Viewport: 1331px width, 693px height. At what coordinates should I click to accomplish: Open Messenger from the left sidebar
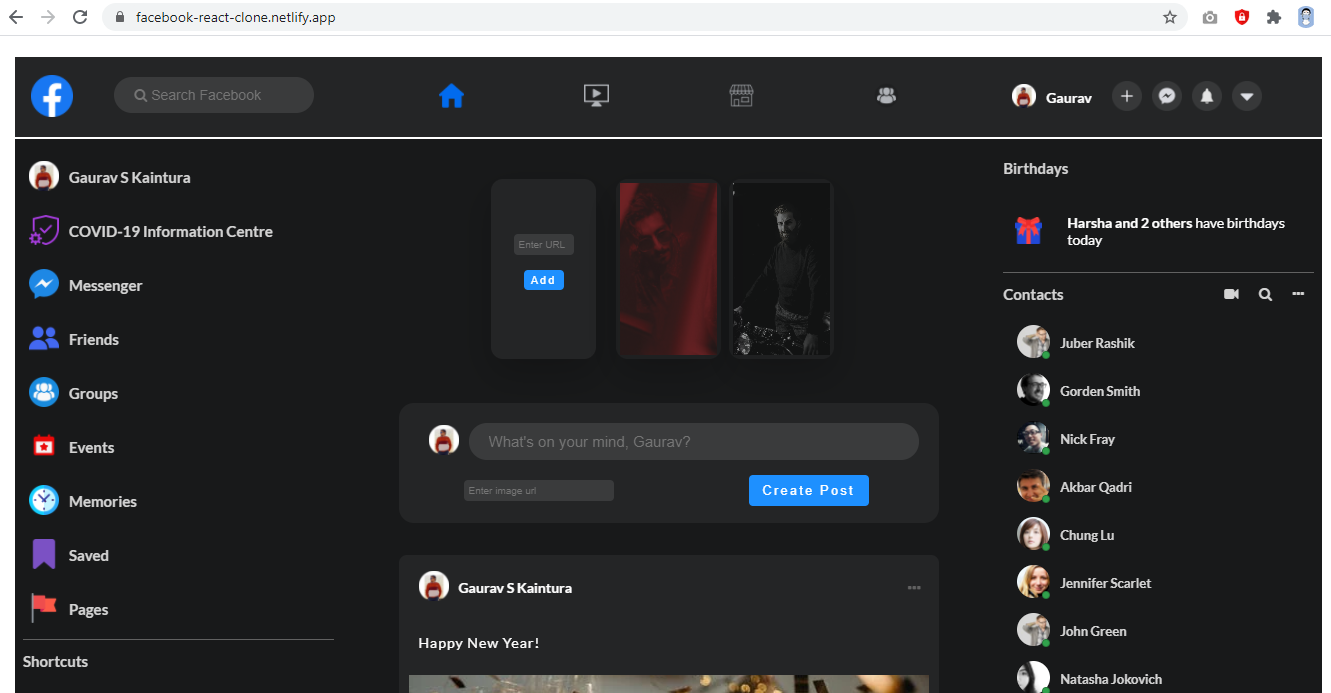86,285
